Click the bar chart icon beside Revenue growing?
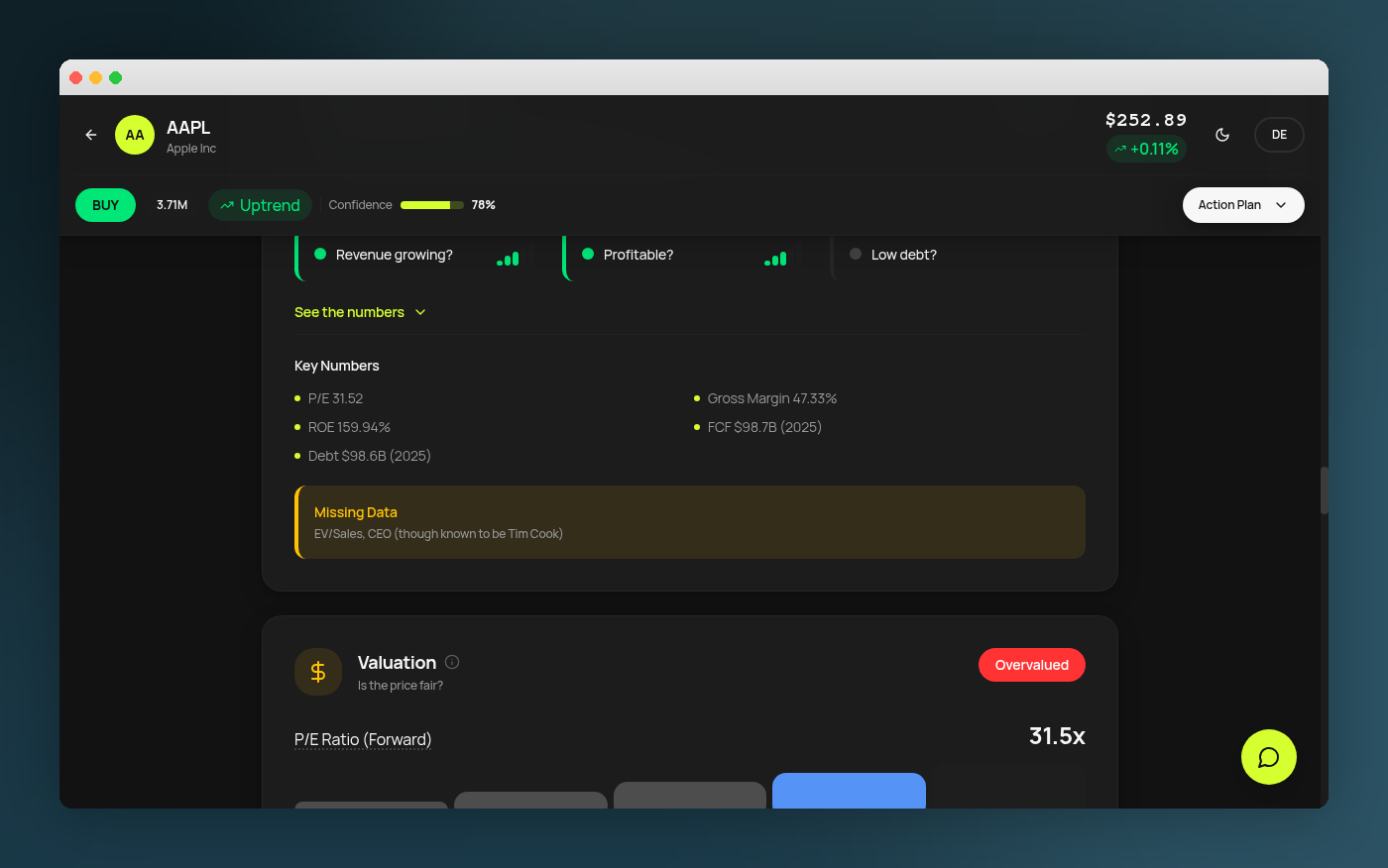Viewport: 1388px width, 868px height. [508, 260]
